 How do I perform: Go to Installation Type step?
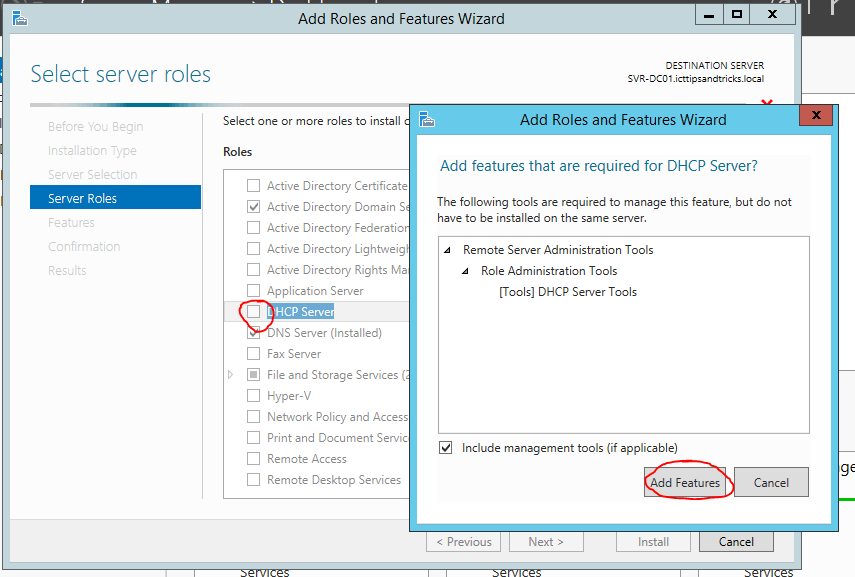92,151
